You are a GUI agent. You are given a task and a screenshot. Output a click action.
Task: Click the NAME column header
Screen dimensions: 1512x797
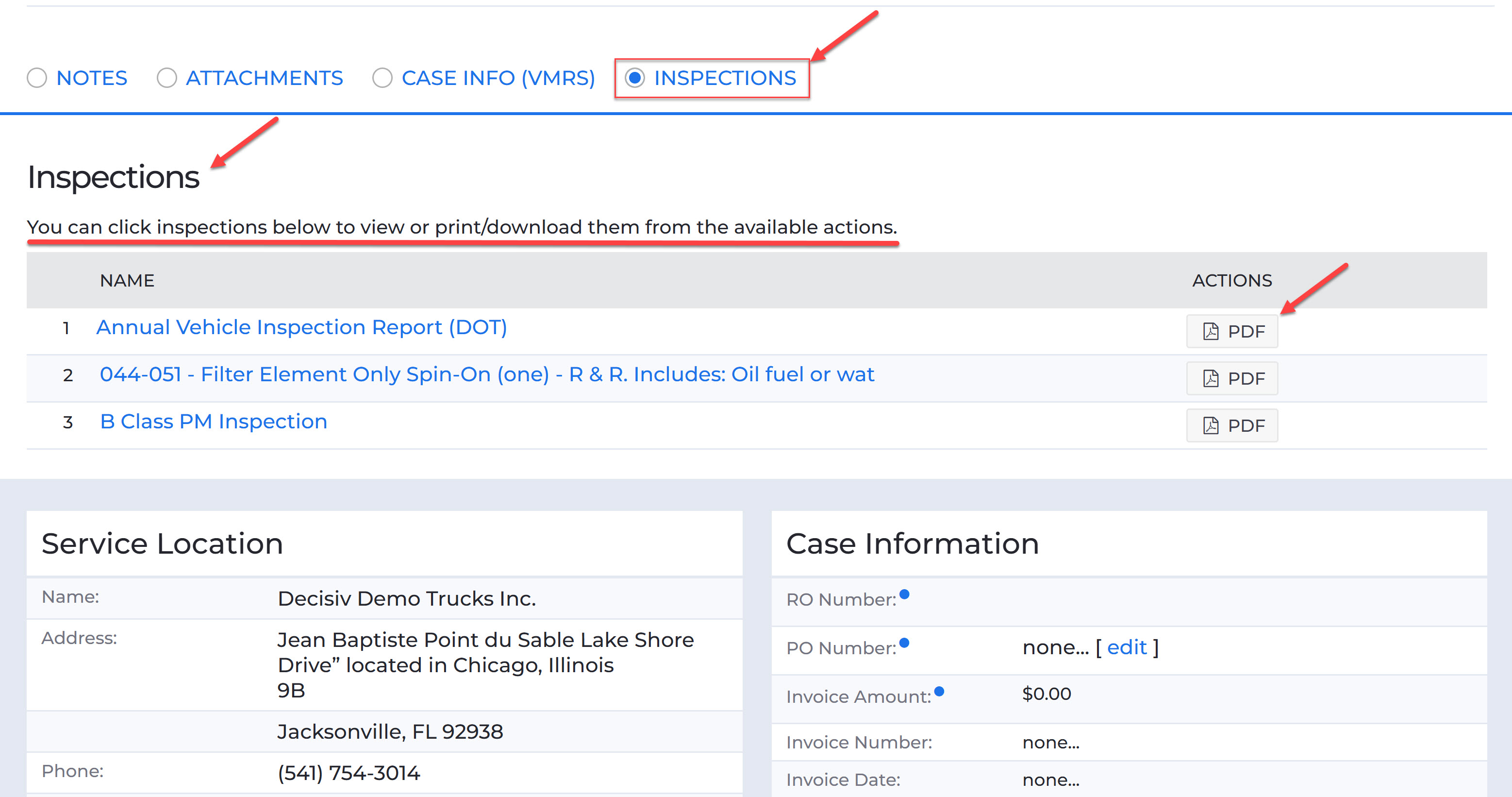pos(127,281)
